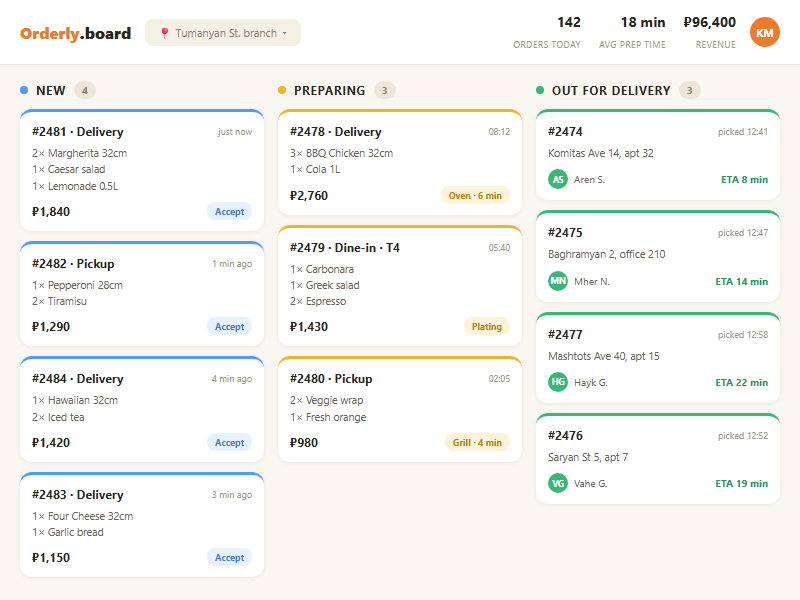Viewport: 800px width, 600px height.
Task: Open the Orderly.board logo home link
Action: (76, 33)
